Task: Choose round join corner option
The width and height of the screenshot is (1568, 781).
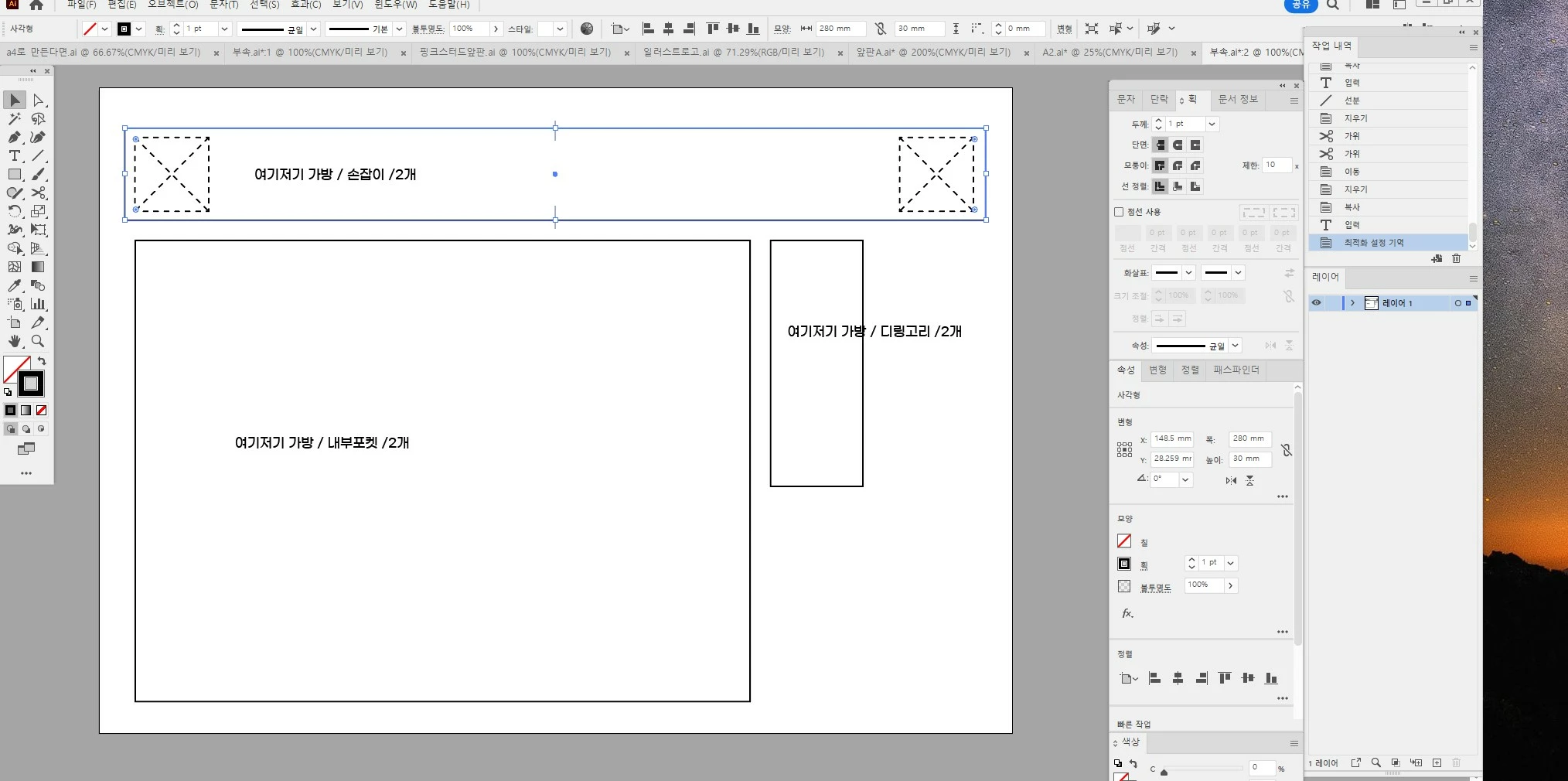Action: tap(1178, 165)
